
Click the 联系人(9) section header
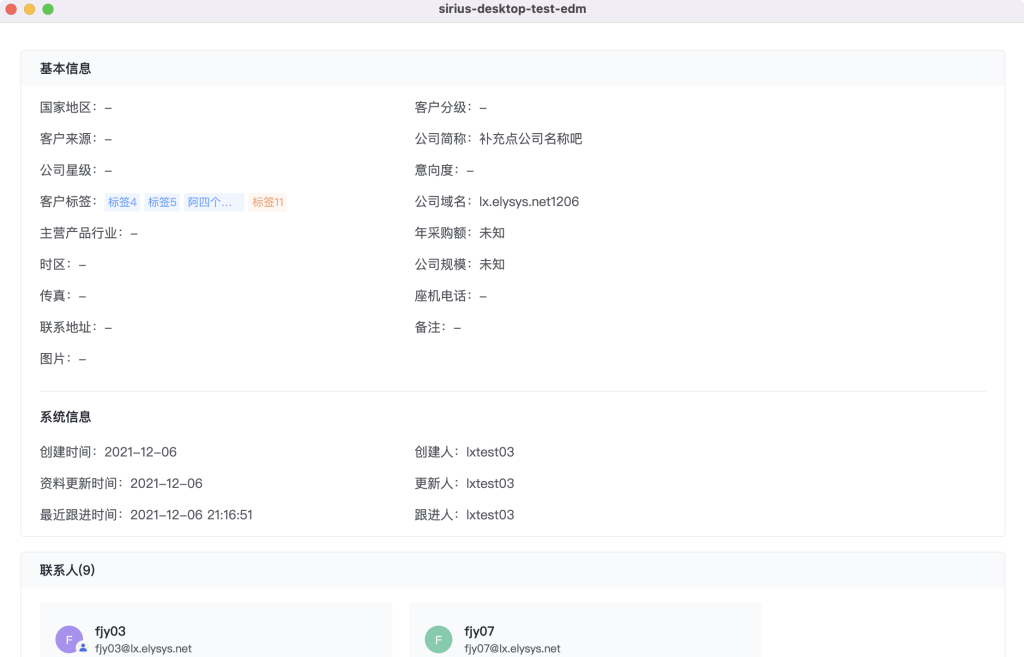[68, 570]
